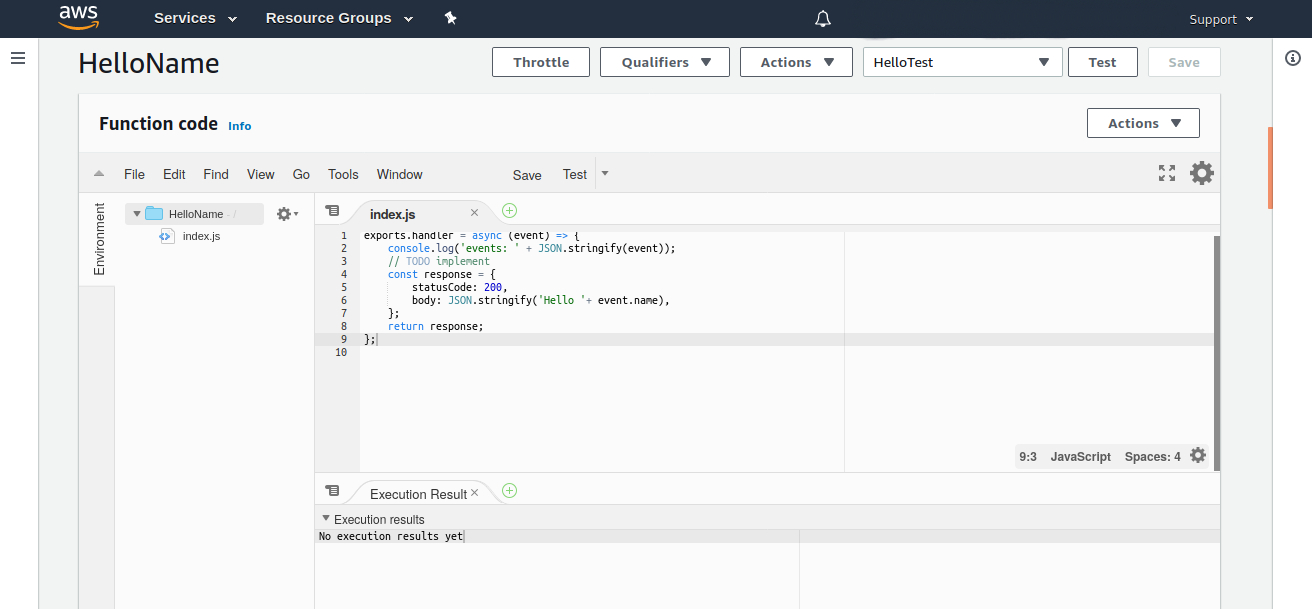Open the hamburger side navigation menu
Screen dimensions: 1312x609
pyautogui.click(x=18, y=58)
